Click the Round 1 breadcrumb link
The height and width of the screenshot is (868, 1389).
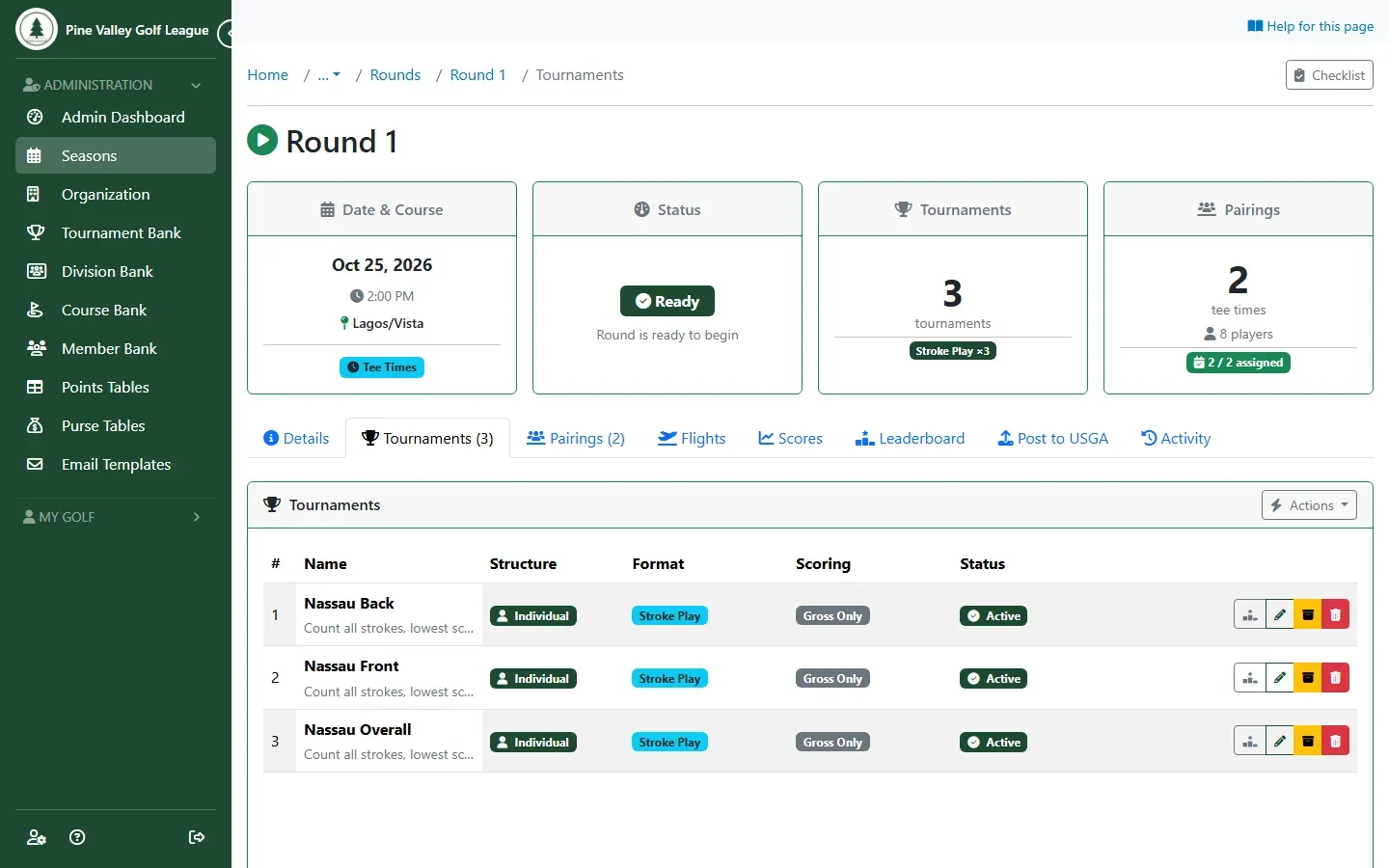[x=477, y=75]
